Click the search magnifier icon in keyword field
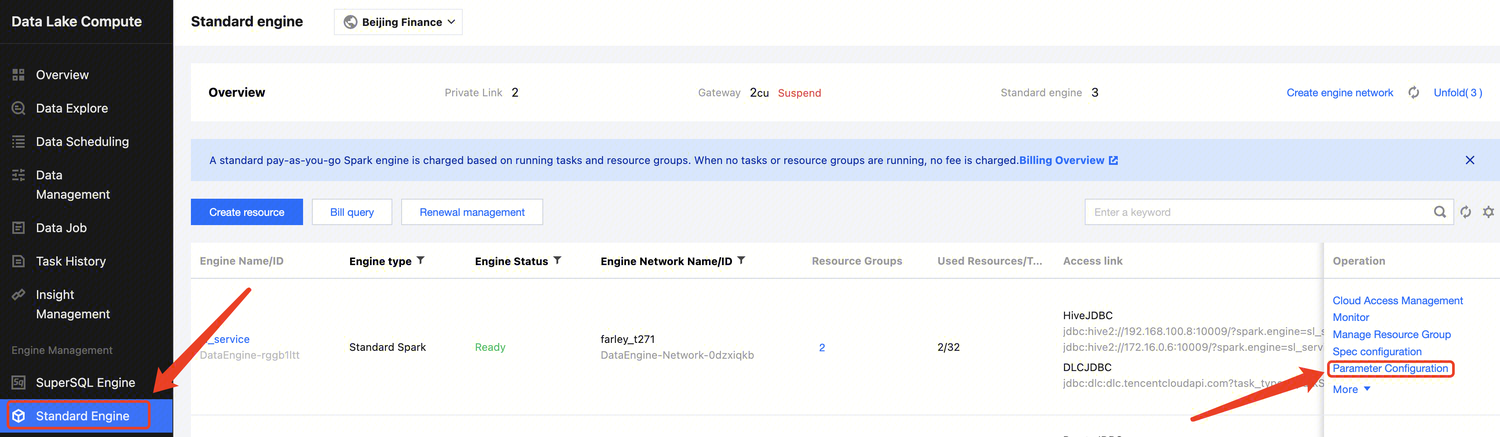Viewport: 1500px width, 437px height. [1440, 212]
